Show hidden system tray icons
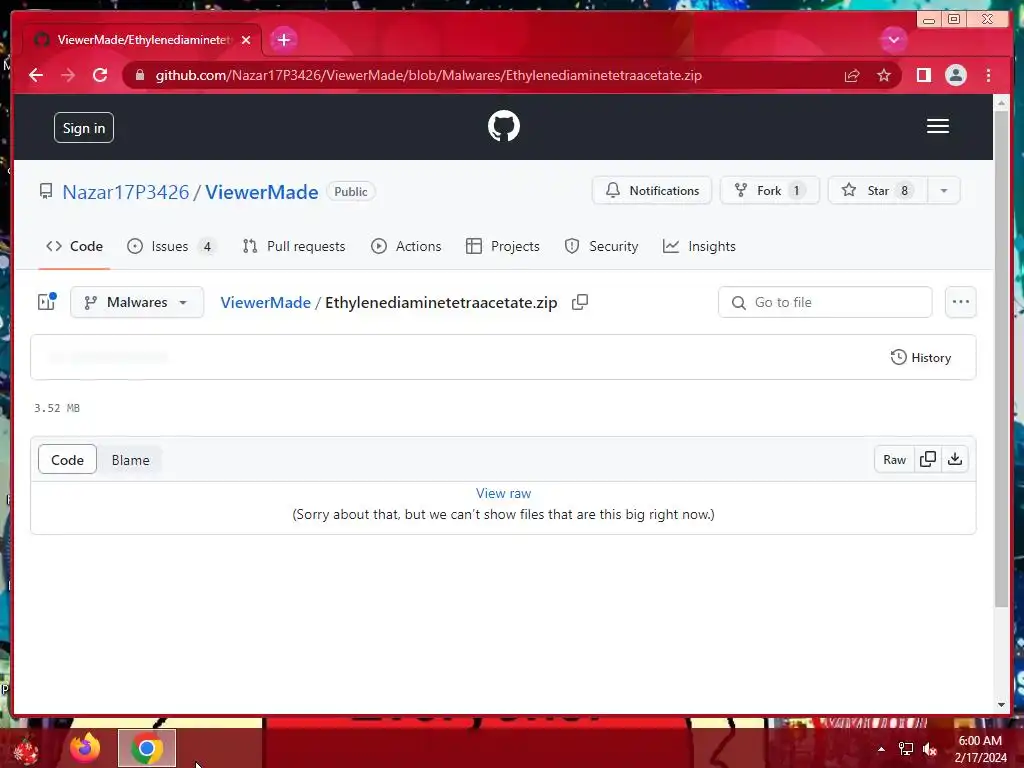This screenshot has width=1024, height=768. (881, 749)
